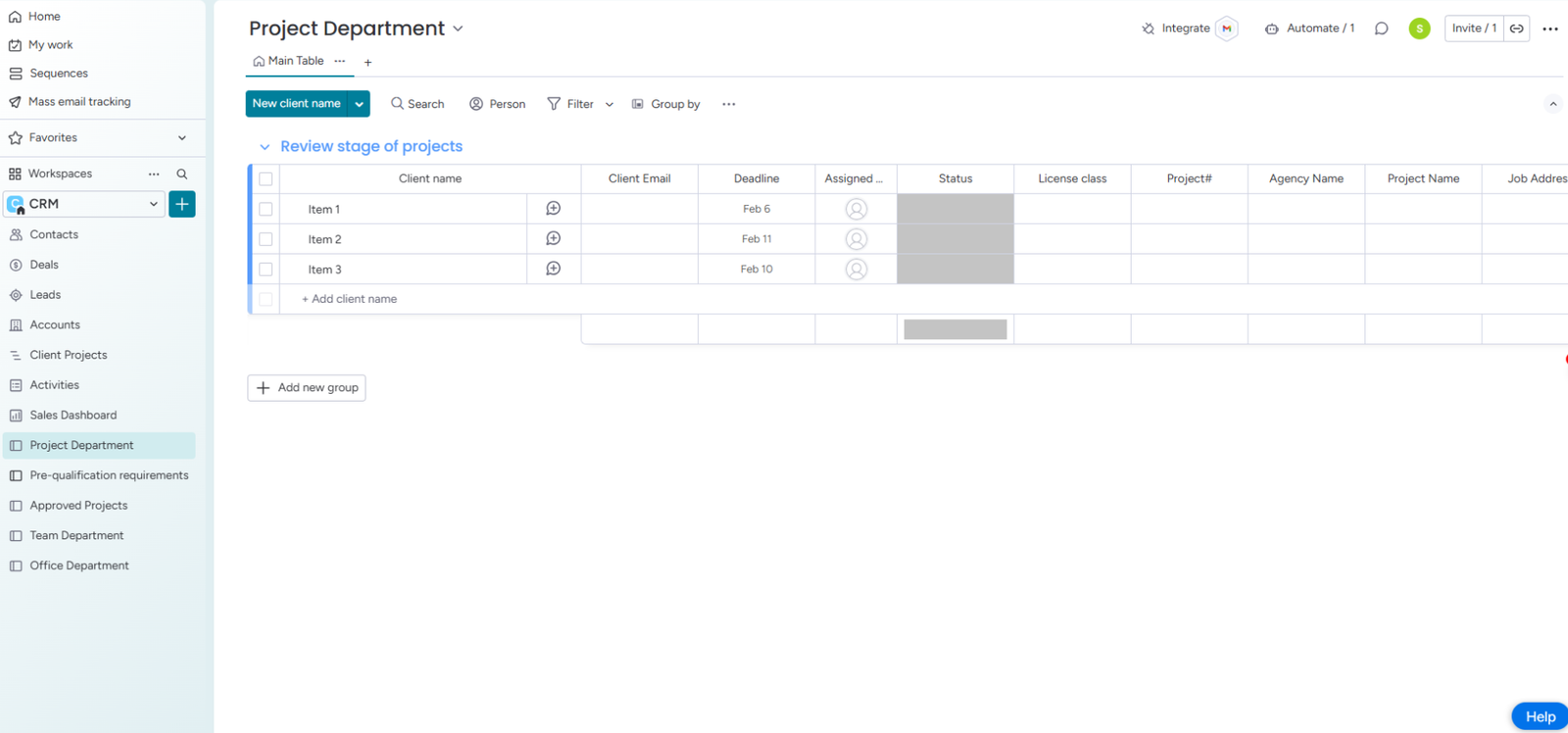Expand the Favorites section
1568x733 pixels.
point(181,138)
